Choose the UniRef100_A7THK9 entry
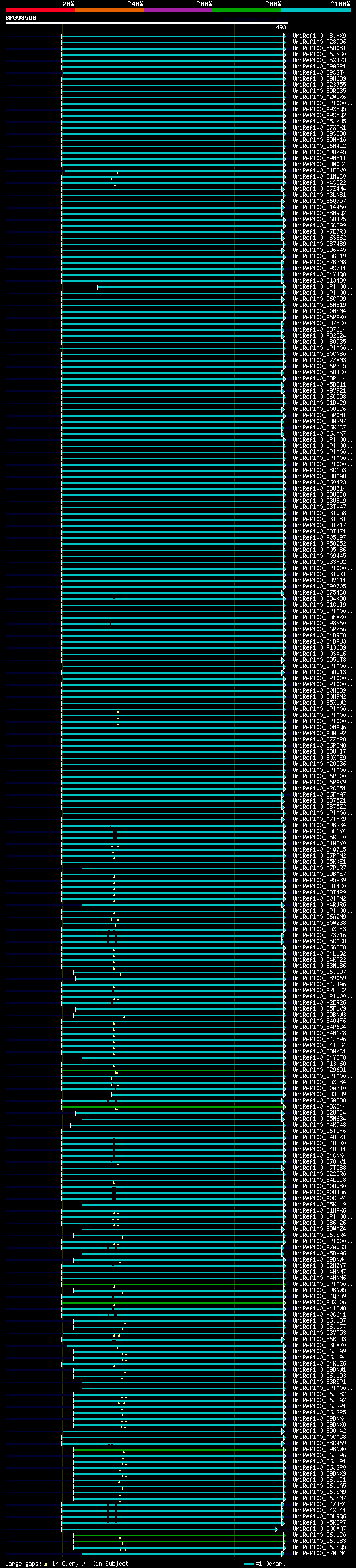 click(319, 819)
